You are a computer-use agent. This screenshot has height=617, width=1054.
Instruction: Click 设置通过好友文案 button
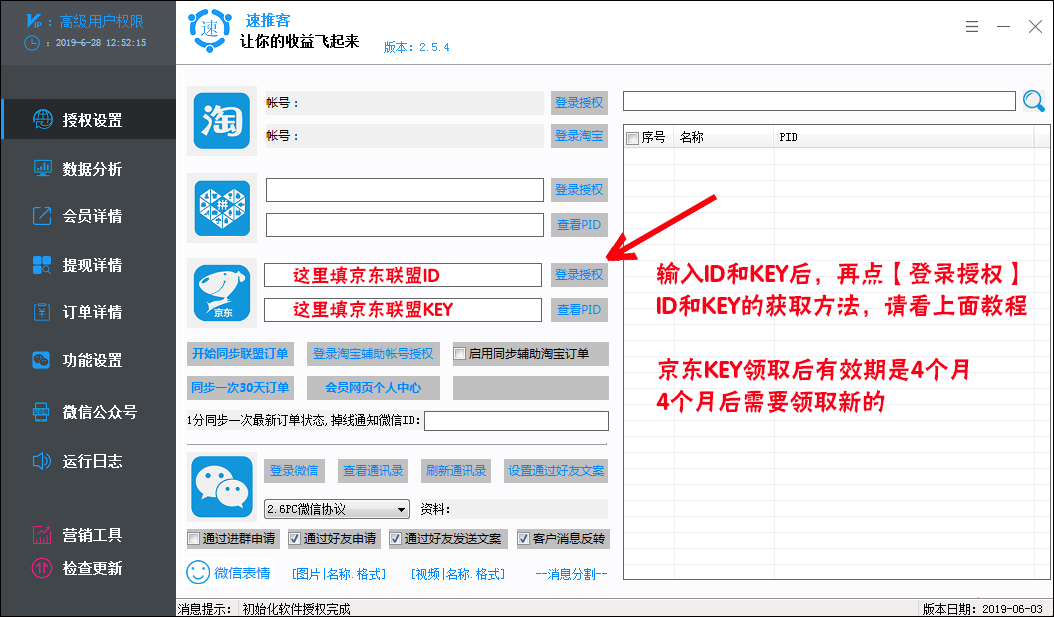[x=556, y=470]
